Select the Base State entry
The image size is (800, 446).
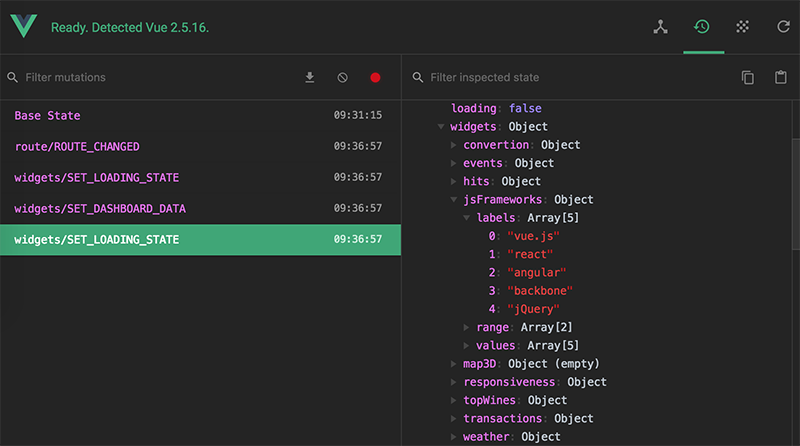click(200, 115)
